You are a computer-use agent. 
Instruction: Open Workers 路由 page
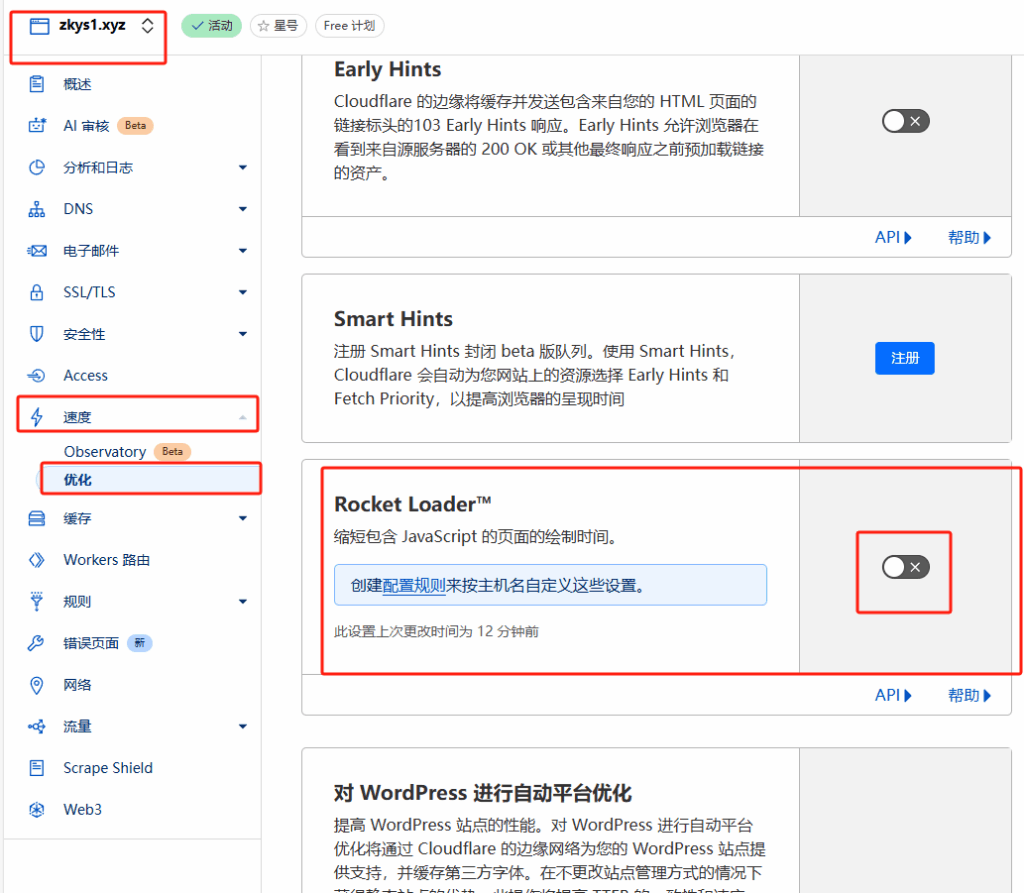106,560
